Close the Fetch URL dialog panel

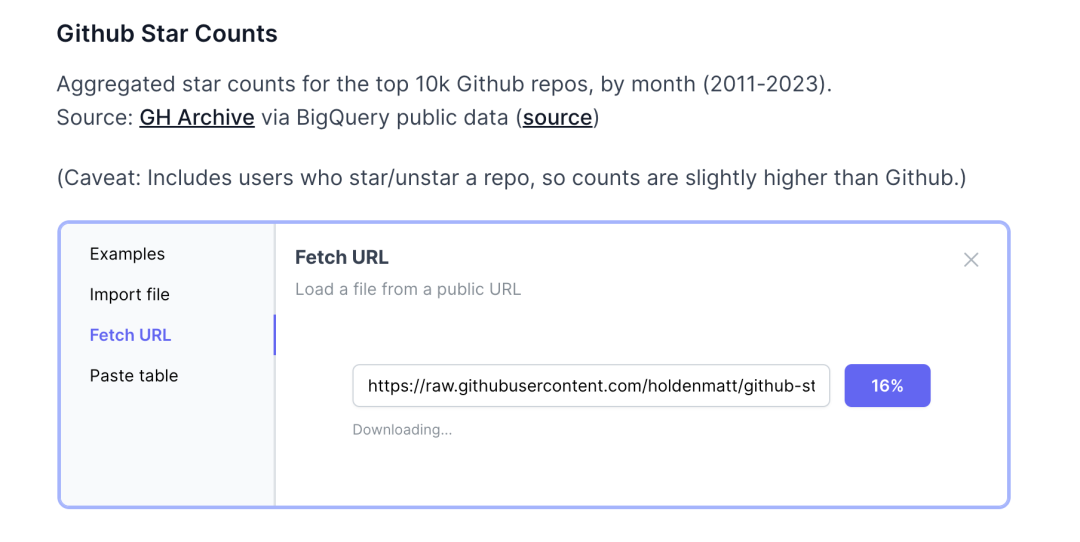pos(970,260)
